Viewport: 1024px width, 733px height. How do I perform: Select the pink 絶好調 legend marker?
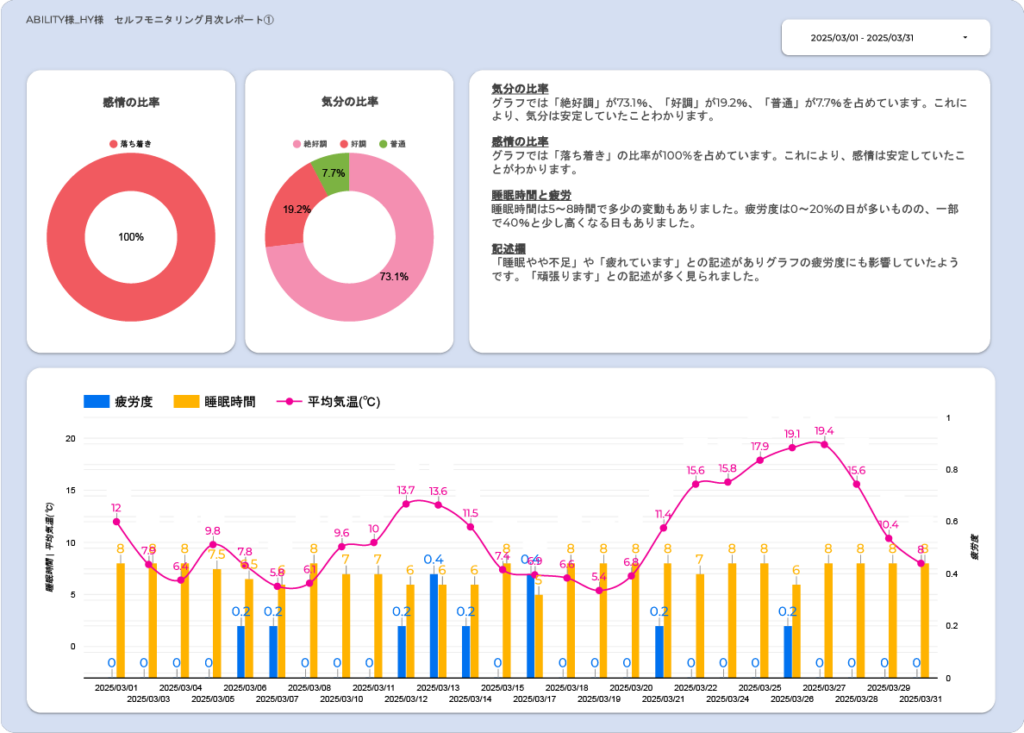click(297, 144)
